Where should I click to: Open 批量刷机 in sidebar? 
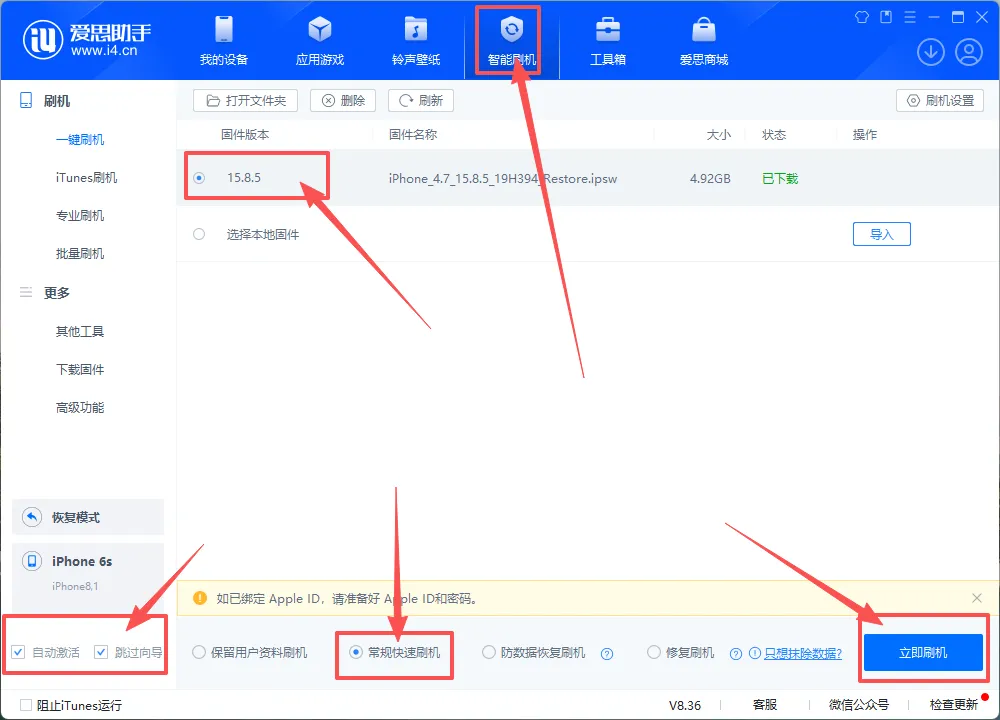[80, 254]
